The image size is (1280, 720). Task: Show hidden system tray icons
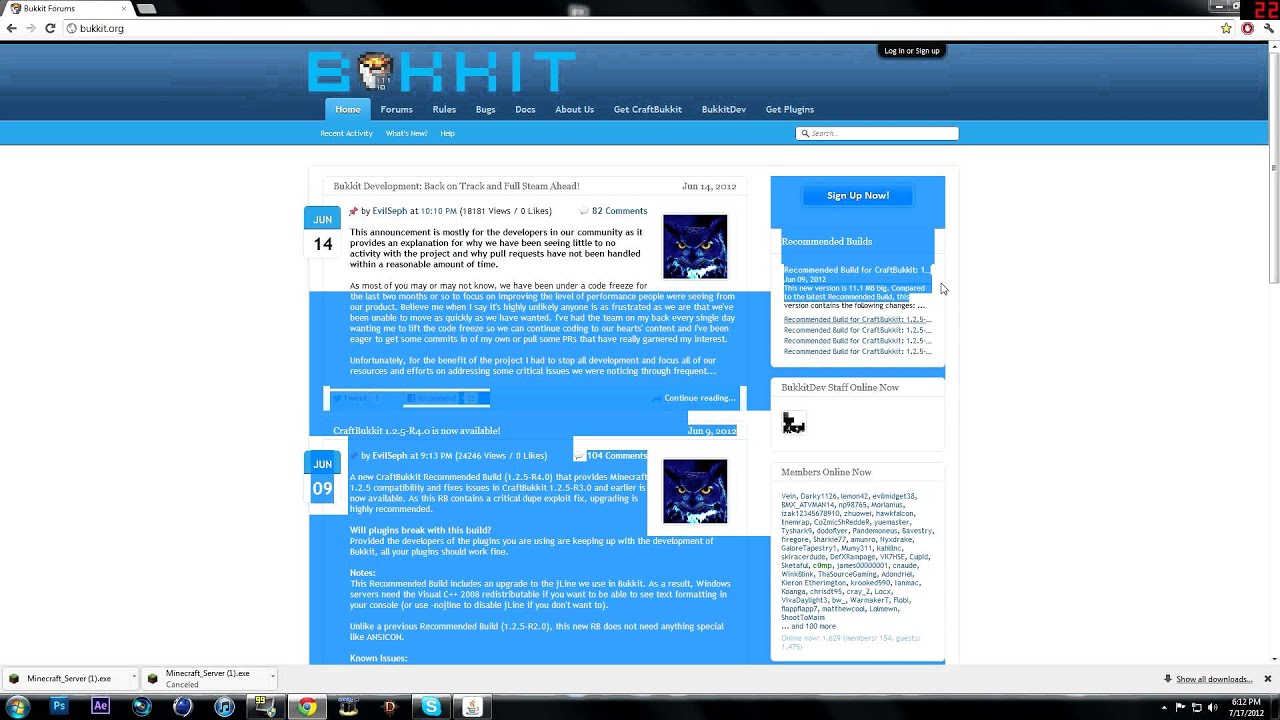coord(1165,707)
